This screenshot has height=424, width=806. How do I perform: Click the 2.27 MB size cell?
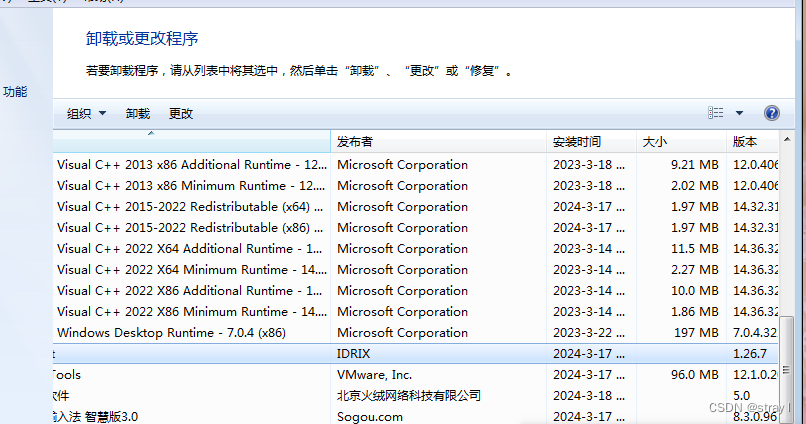pos(694,270)
